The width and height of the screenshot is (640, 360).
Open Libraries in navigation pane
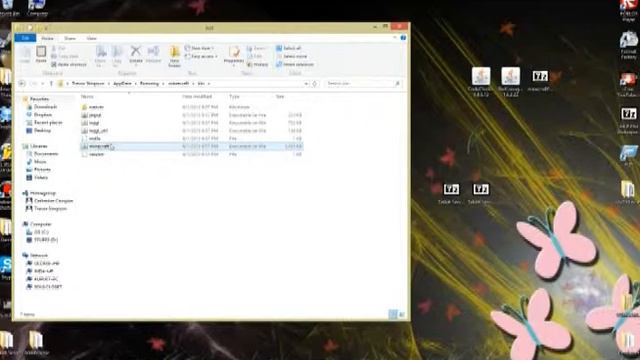36,146
